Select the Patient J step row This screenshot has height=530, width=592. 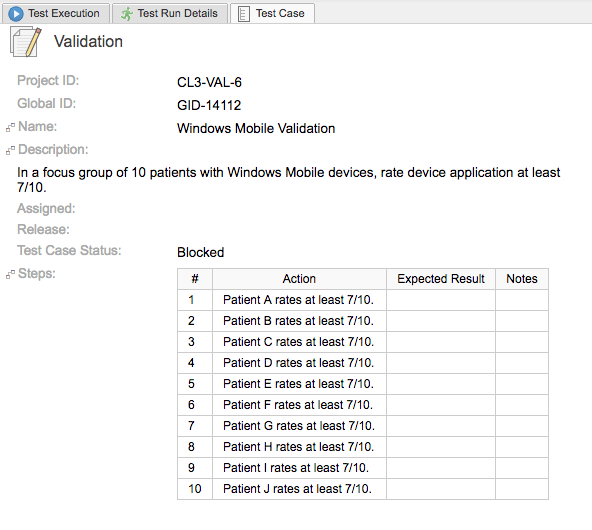363,489
